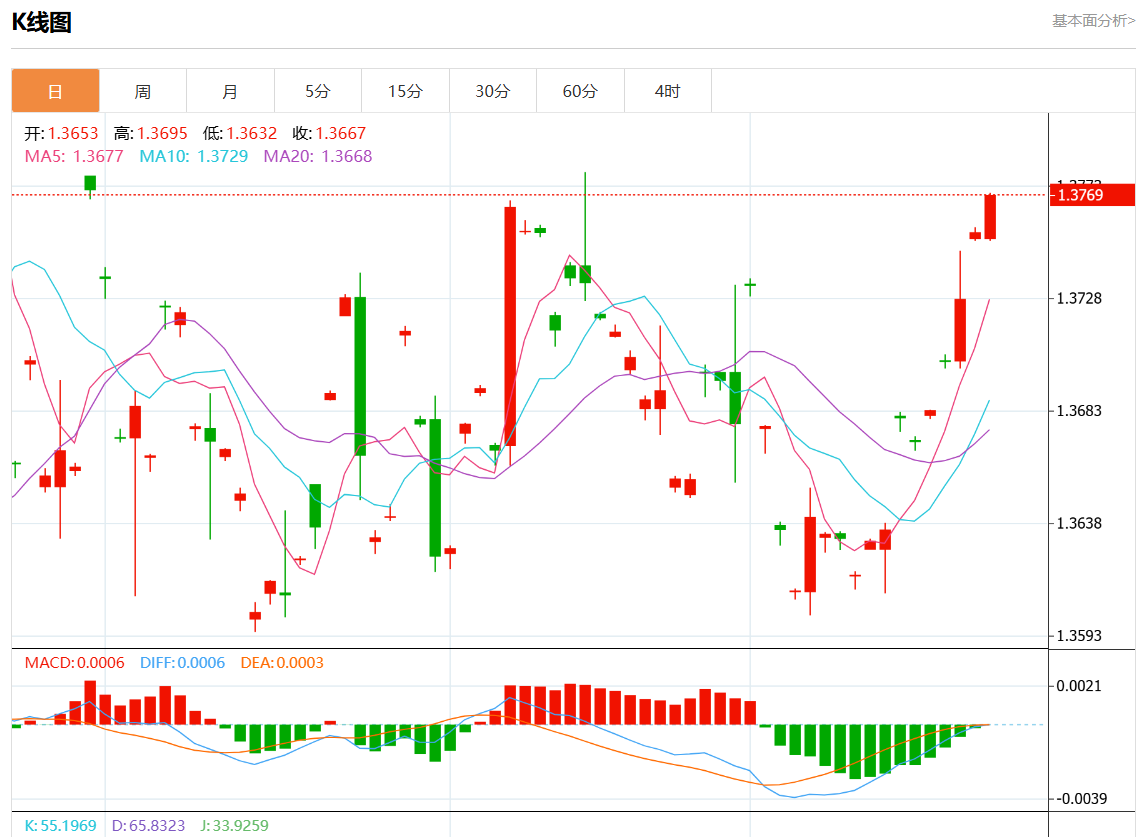Click the D:65.8323 KDJ value
This screenshot has height=837, width=1147.
pyautogui.click(x=148, y=825)
